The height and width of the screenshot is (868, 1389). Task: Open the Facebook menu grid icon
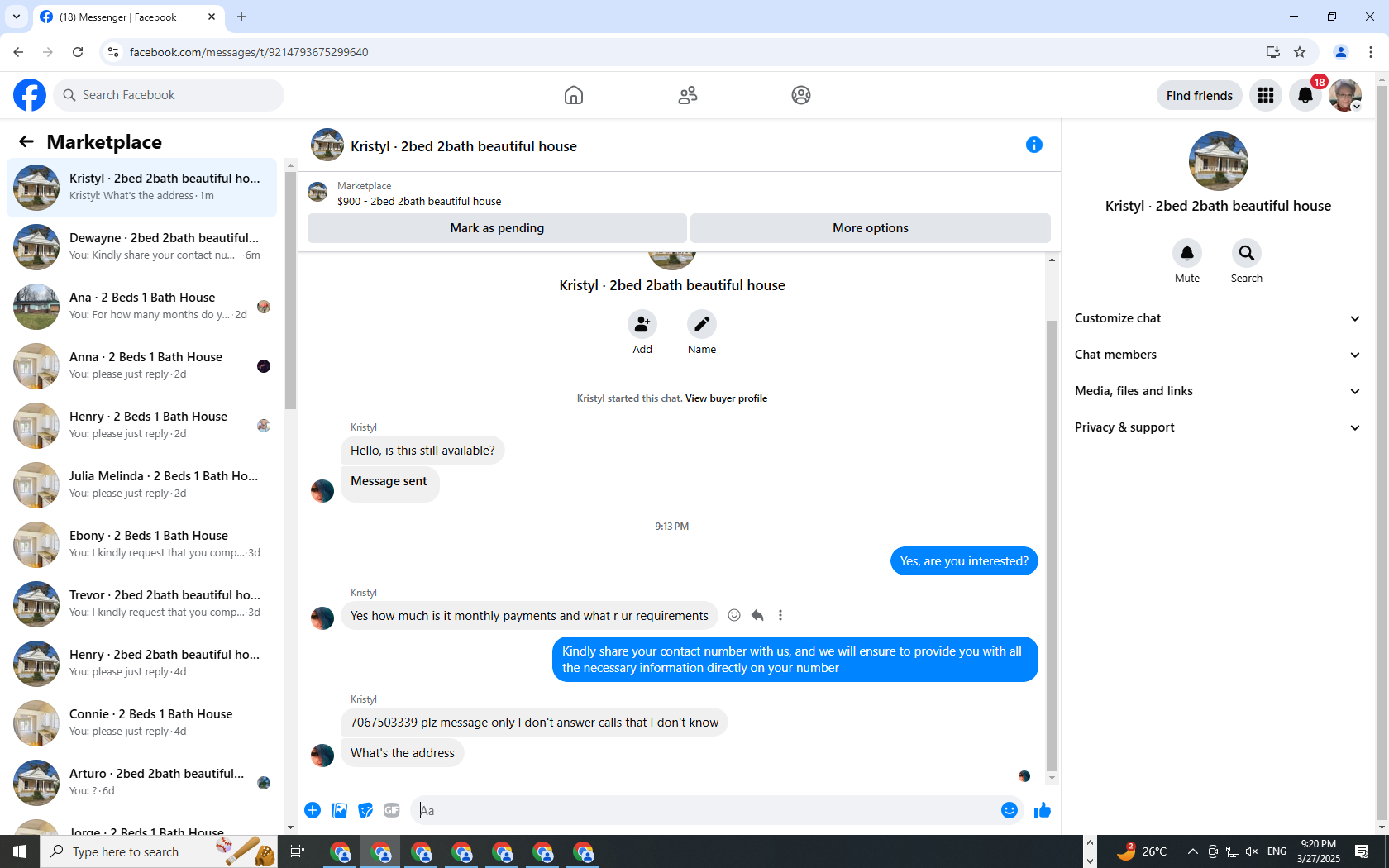pos(1266,95)
